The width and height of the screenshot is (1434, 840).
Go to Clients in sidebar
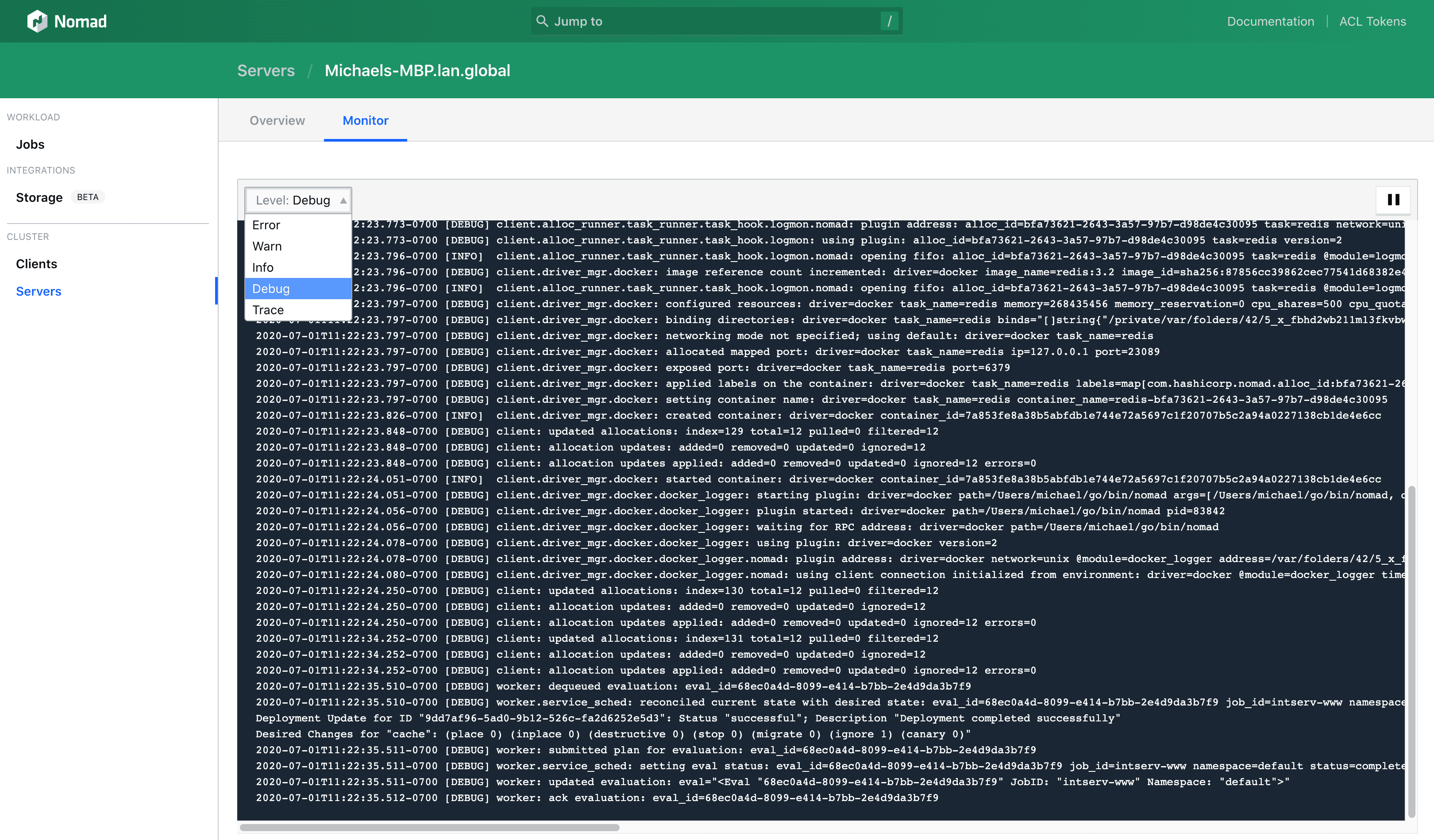36,264
